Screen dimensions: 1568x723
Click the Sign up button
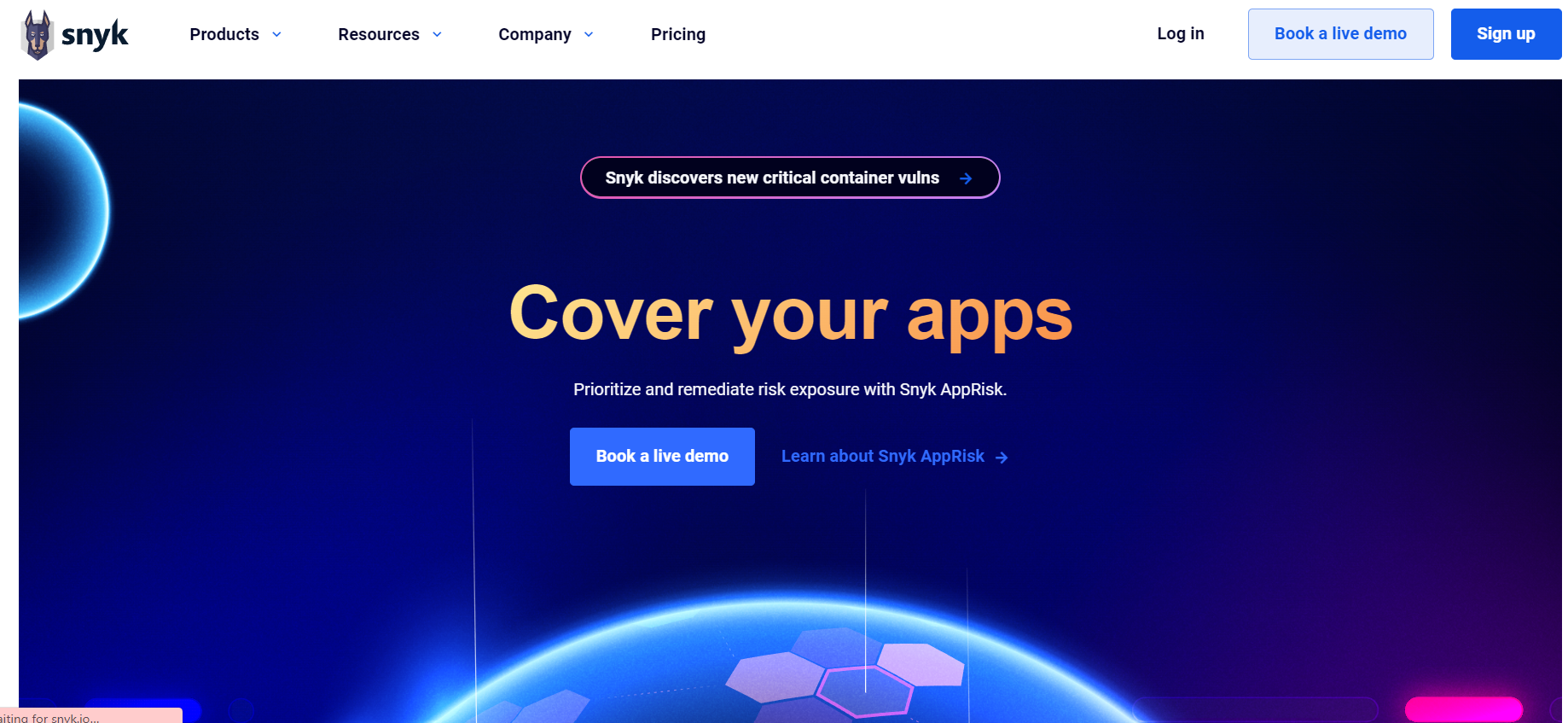tap(1506, 34)
